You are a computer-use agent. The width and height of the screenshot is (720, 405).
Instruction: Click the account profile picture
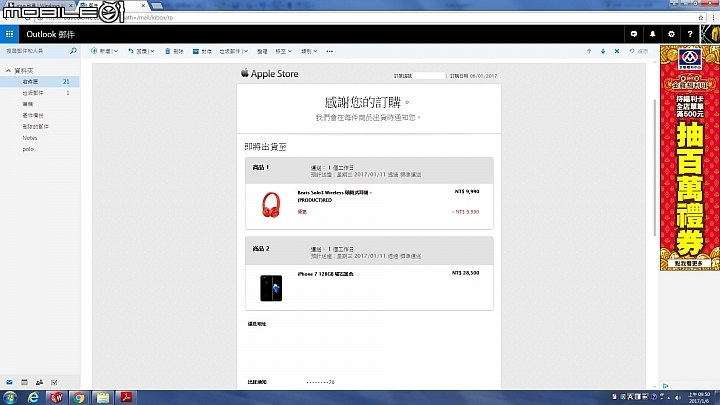coord(710,34)
